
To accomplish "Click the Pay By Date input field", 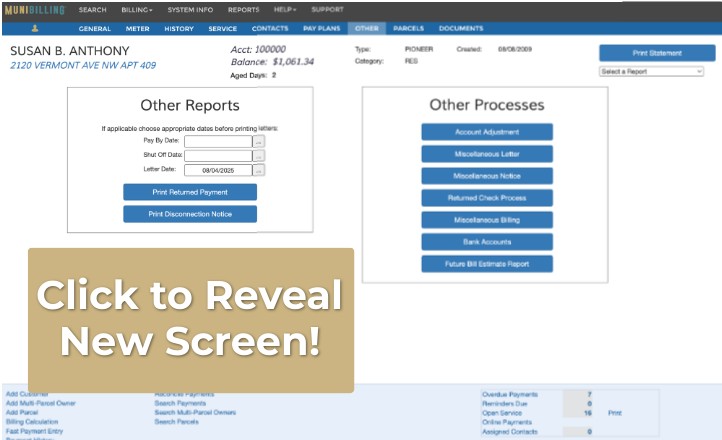I will 218,142.
